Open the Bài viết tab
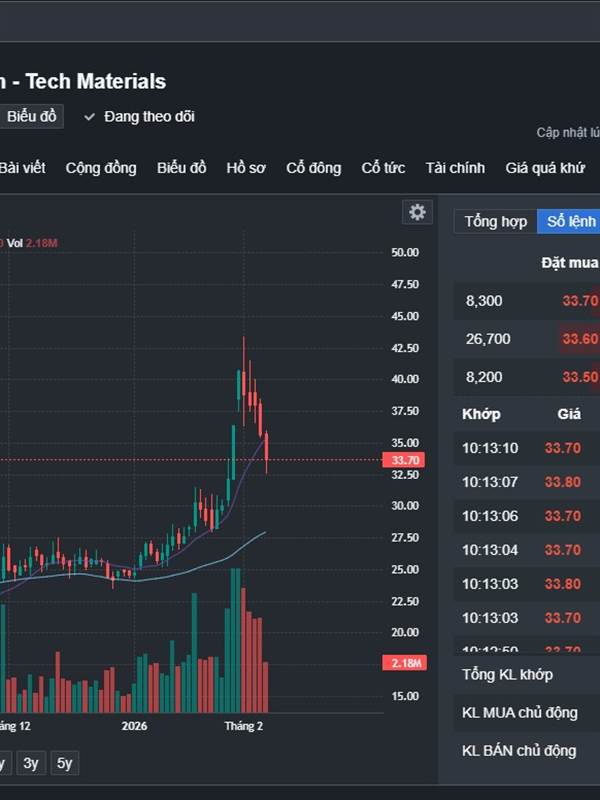 point(22,168)
